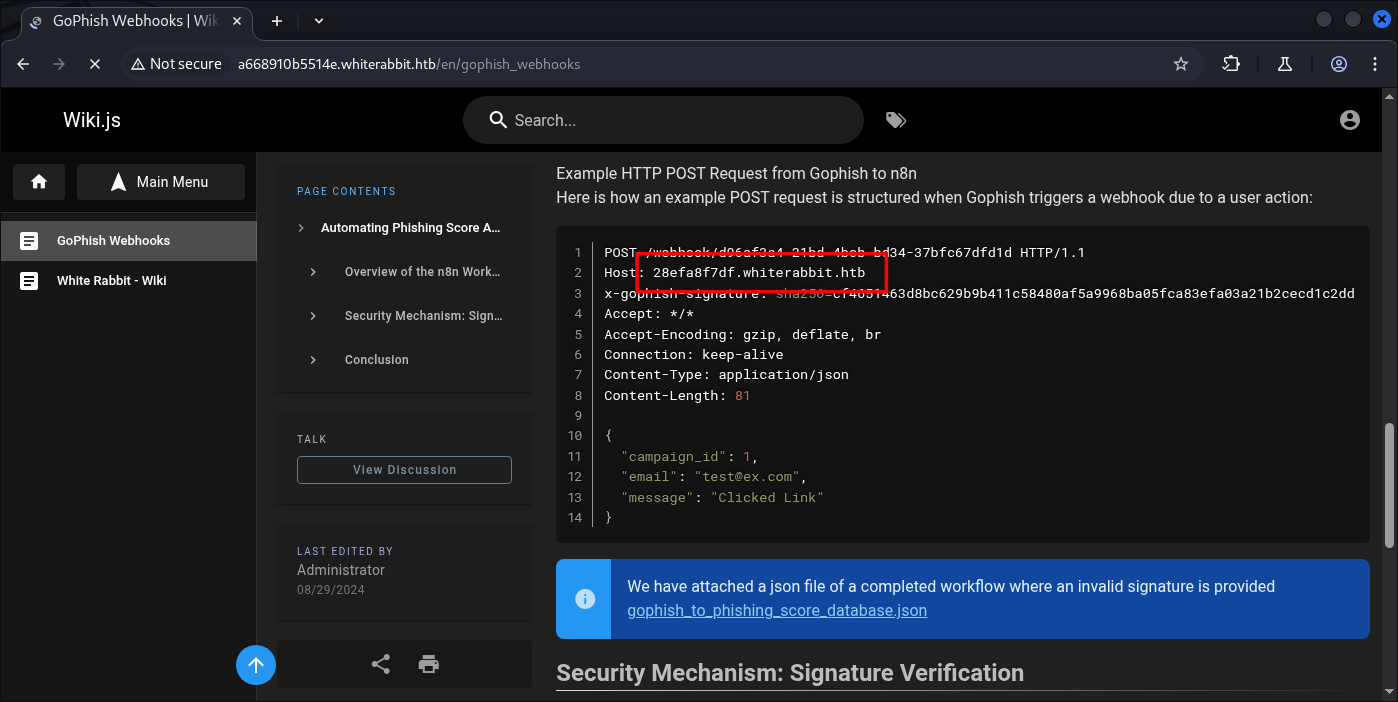Viewport: 1398px width, 702px height.
Task: Select GoPhish Webhooks sidebar item
Action: [x=113, y=241]
